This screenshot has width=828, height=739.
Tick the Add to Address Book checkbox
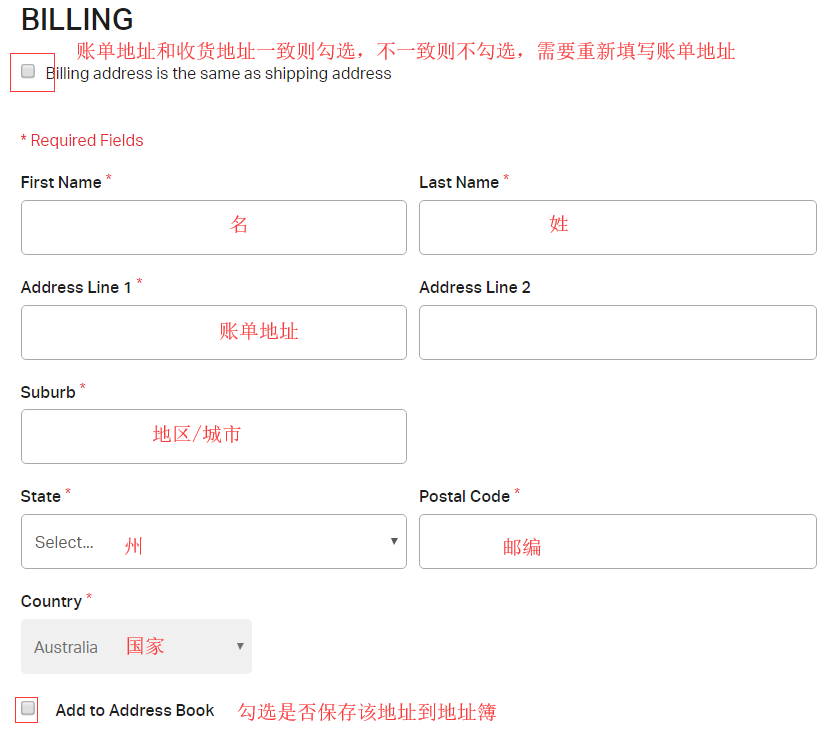[28, 708]
